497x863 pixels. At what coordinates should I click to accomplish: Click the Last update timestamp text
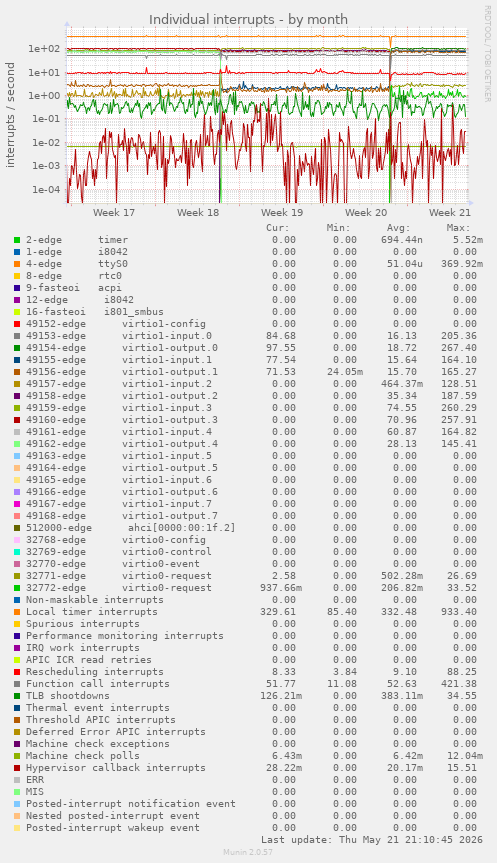tap(372, 840)
